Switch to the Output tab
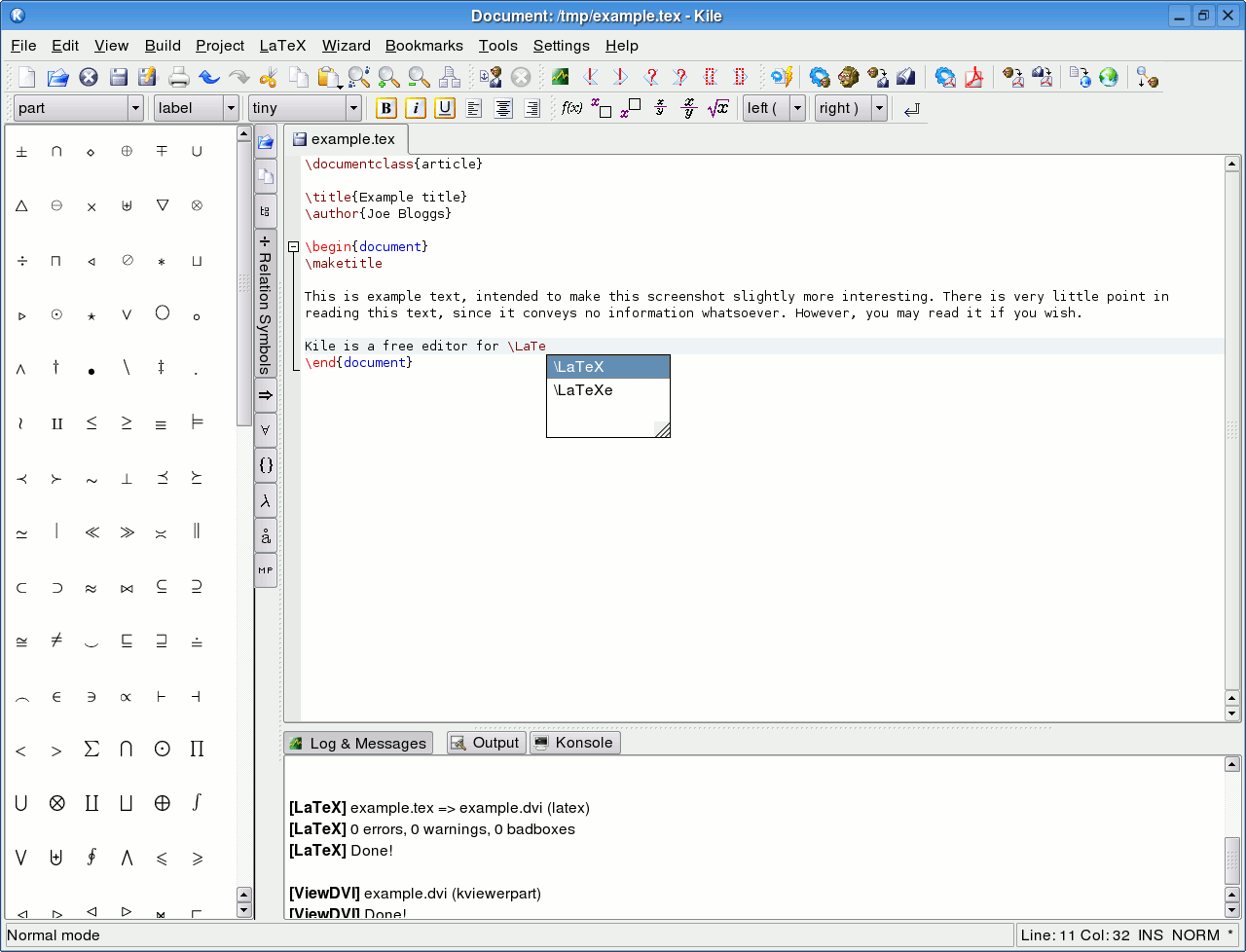Screen dimensions: 1246x952 [486, 743]
